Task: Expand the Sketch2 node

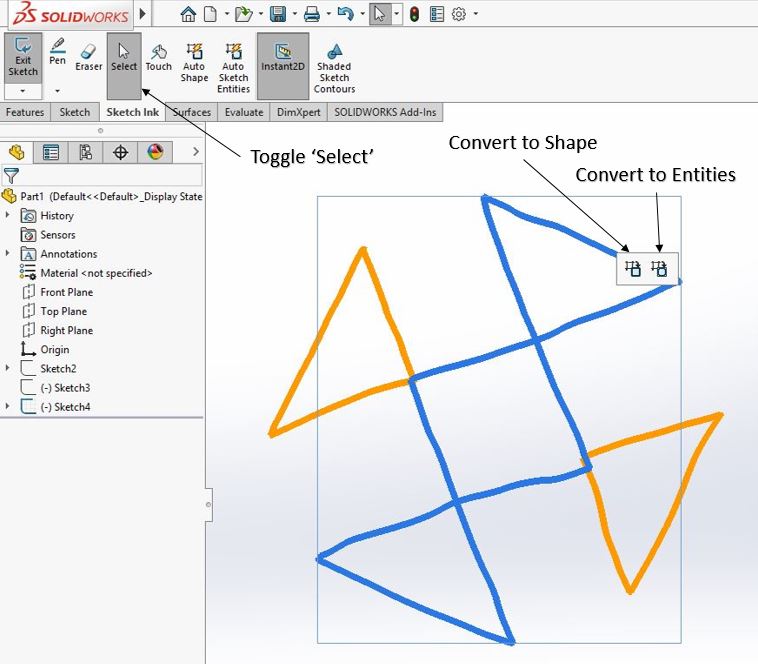Action: [7, 368]
